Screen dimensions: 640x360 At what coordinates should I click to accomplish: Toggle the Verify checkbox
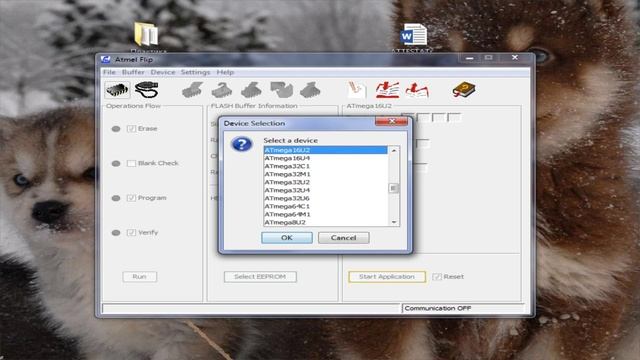coord(131,233)
